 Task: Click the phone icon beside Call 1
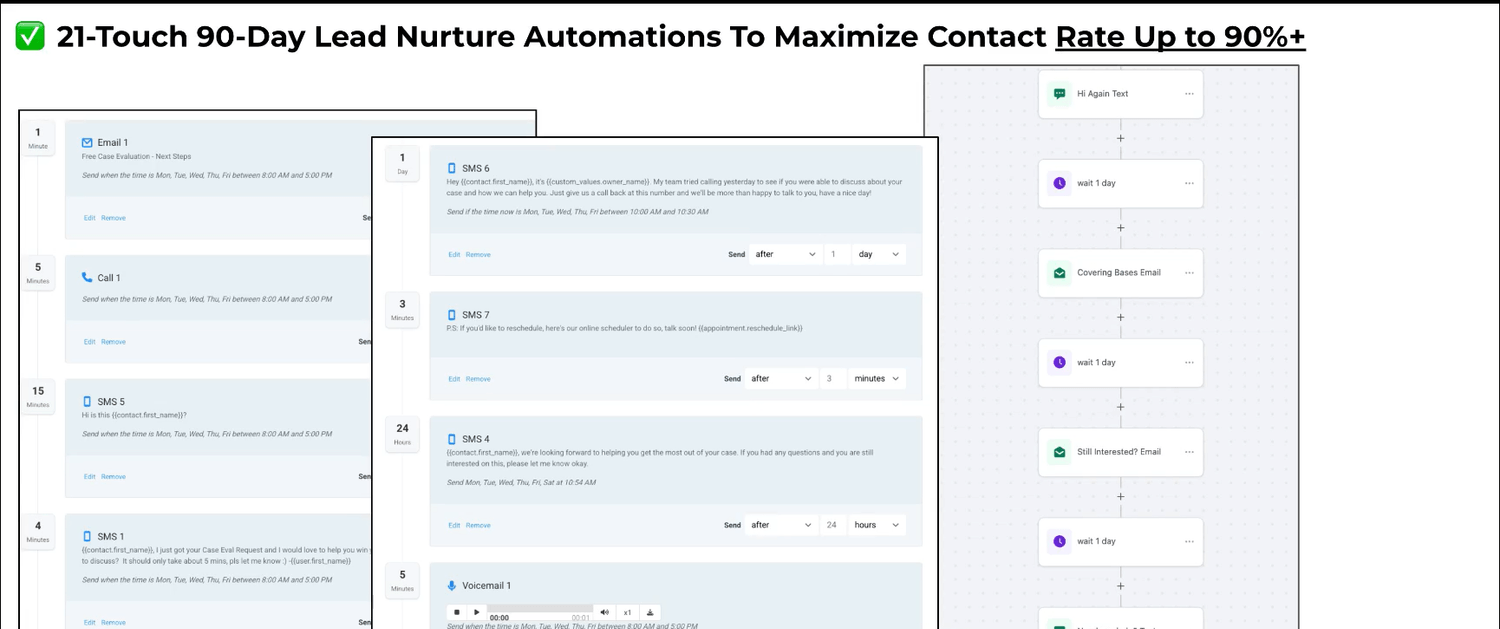(87, 278)
